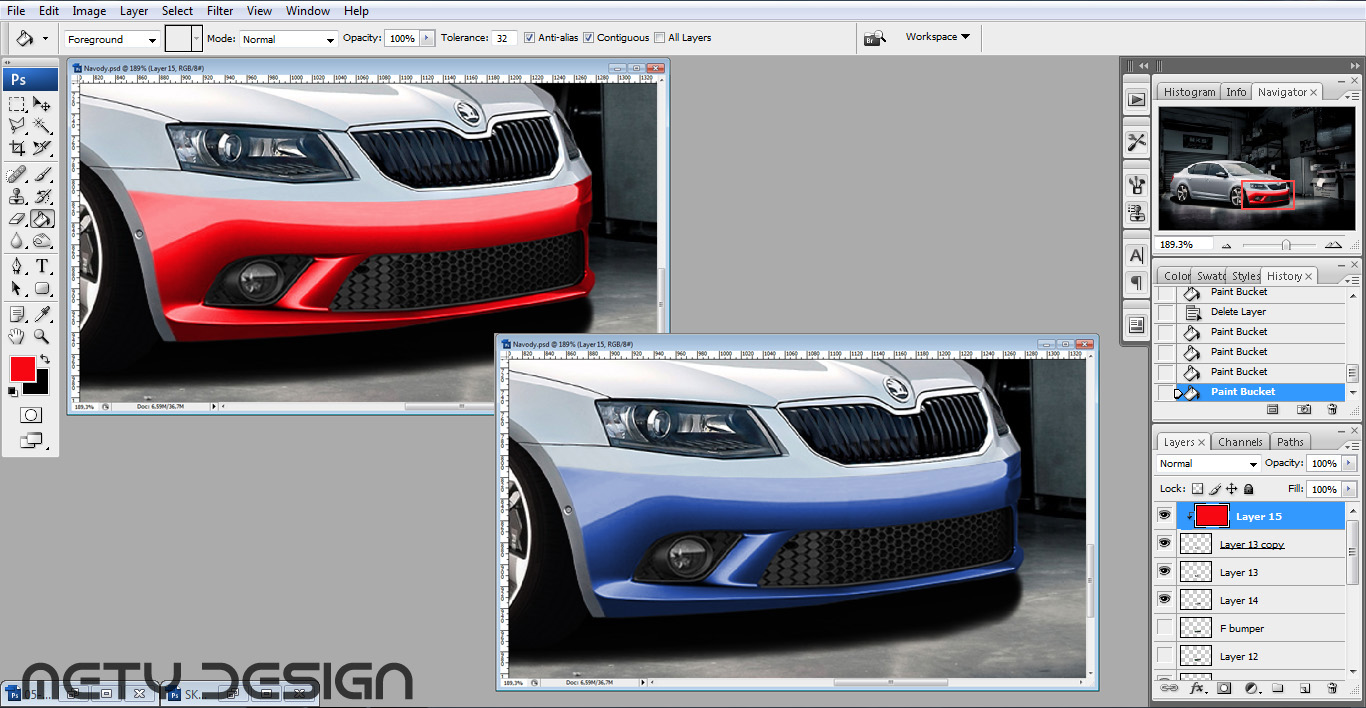The height and width of the screenshot is (708, 1366).
Task: Select the Polygonal Lasso tool
Action: pos(17,126)
